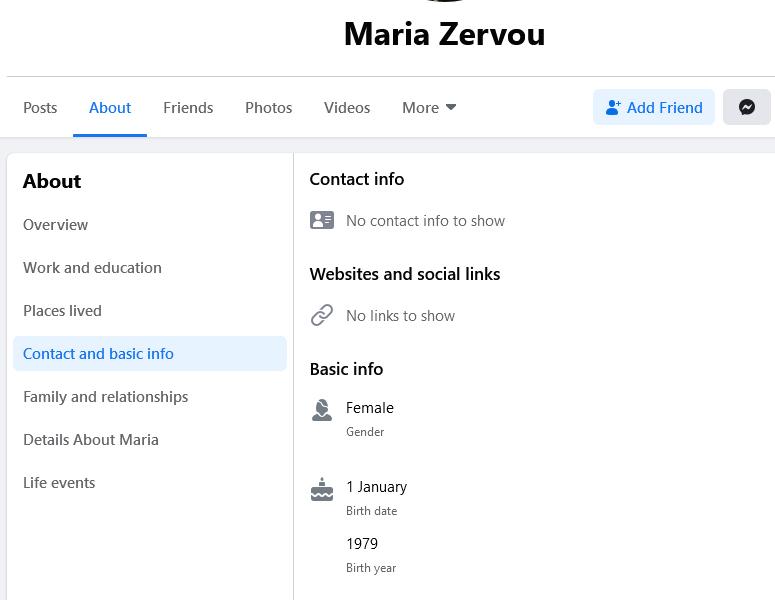View Details About Maria
The image size is (775, 600).
pos(91,439)
